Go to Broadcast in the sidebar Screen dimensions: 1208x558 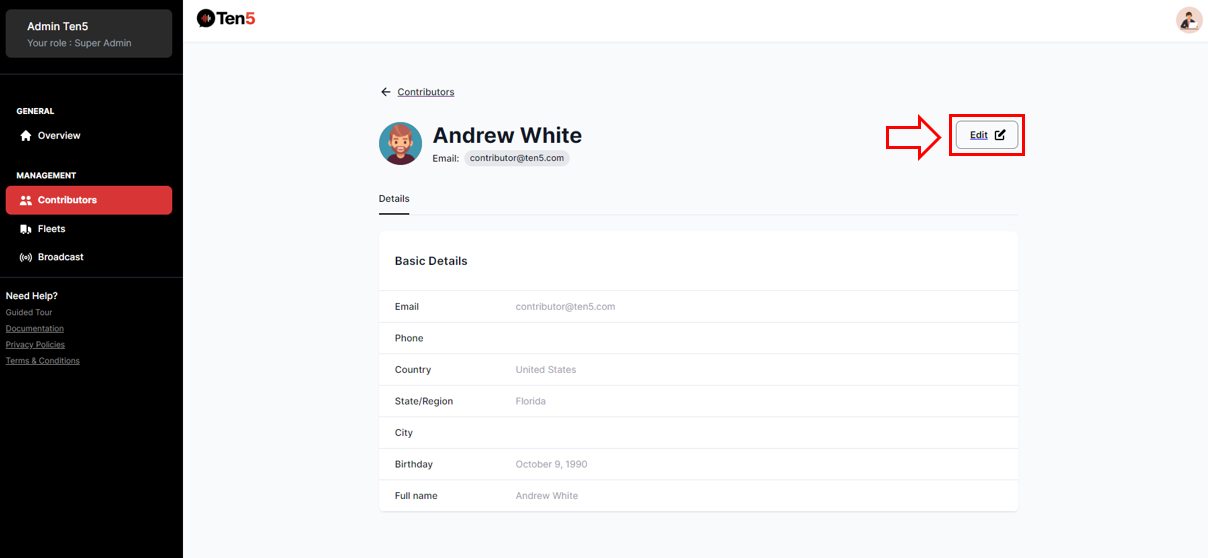60,257
